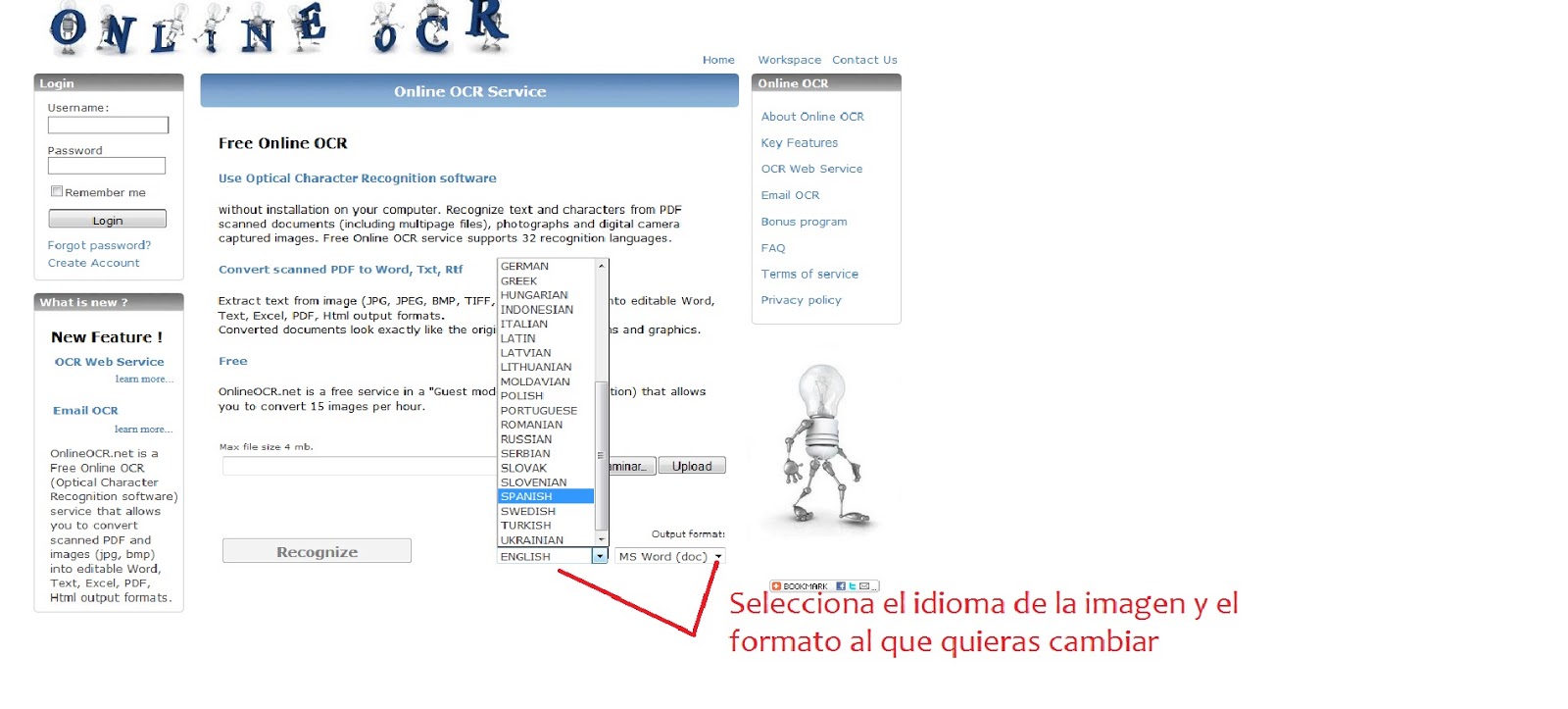Click the language list scroll up arrow
Screen dimensions: 1568x709
coord(602,266)
